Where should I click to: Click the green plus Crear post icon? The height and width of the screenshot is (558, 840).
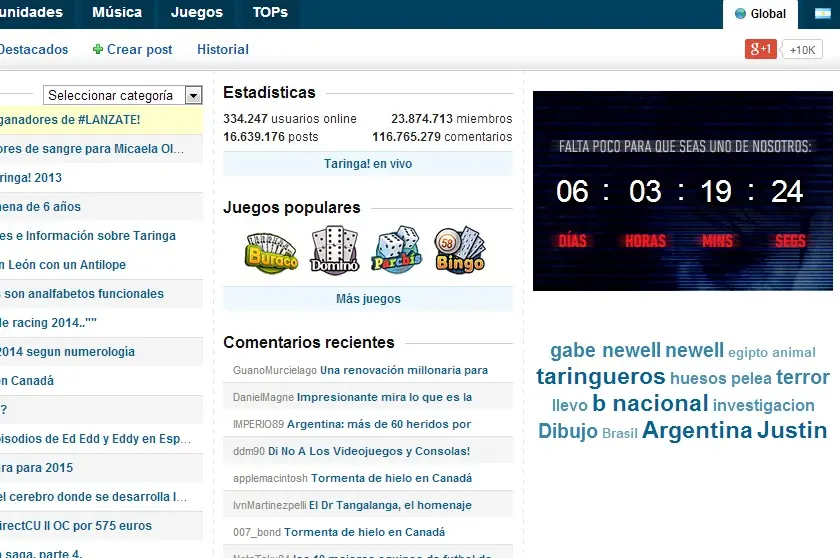point(98,49)
